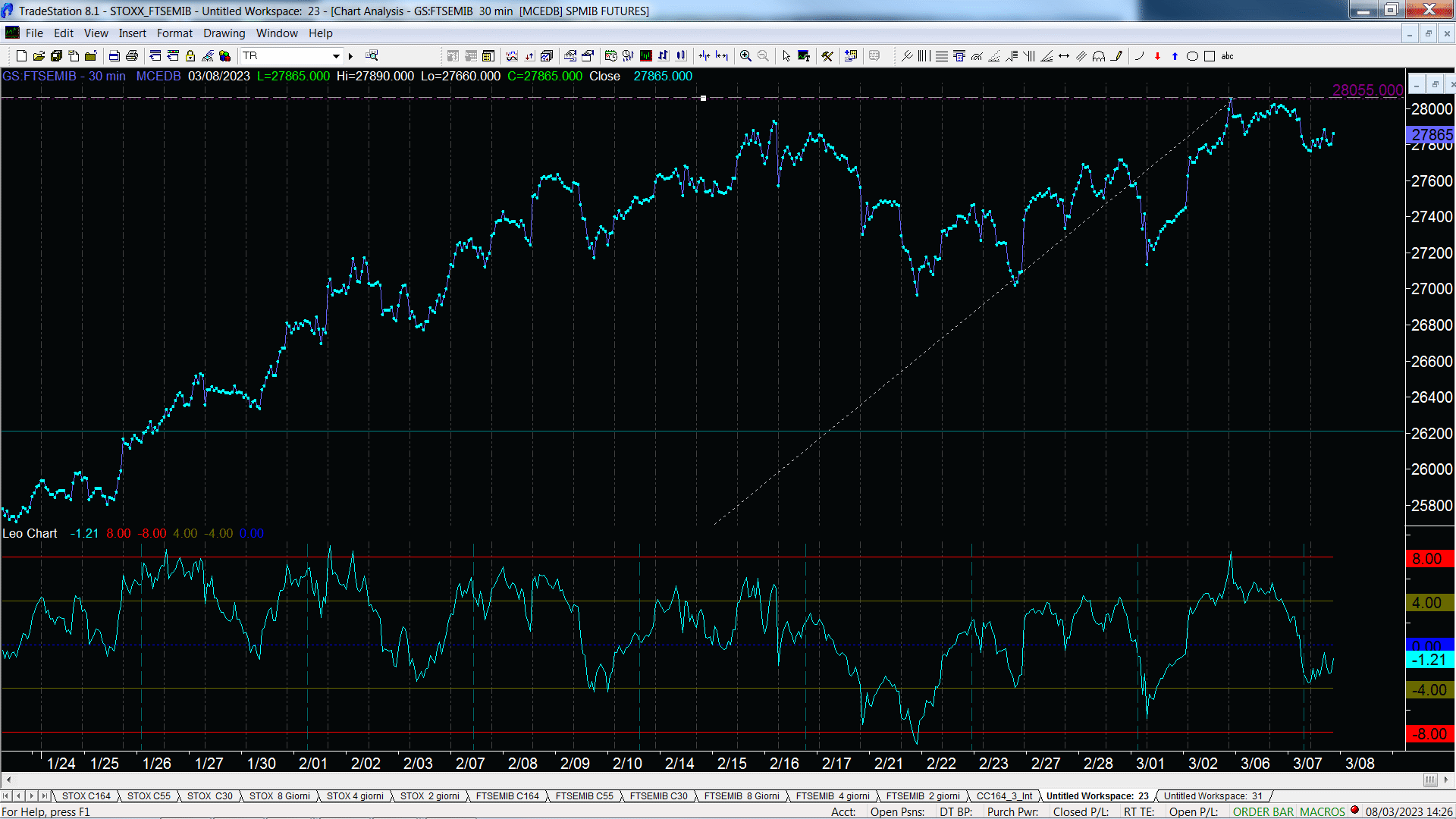The image size is (1456, 819).
Task: Click the New document toolbar icon
Action: (21, 56)
